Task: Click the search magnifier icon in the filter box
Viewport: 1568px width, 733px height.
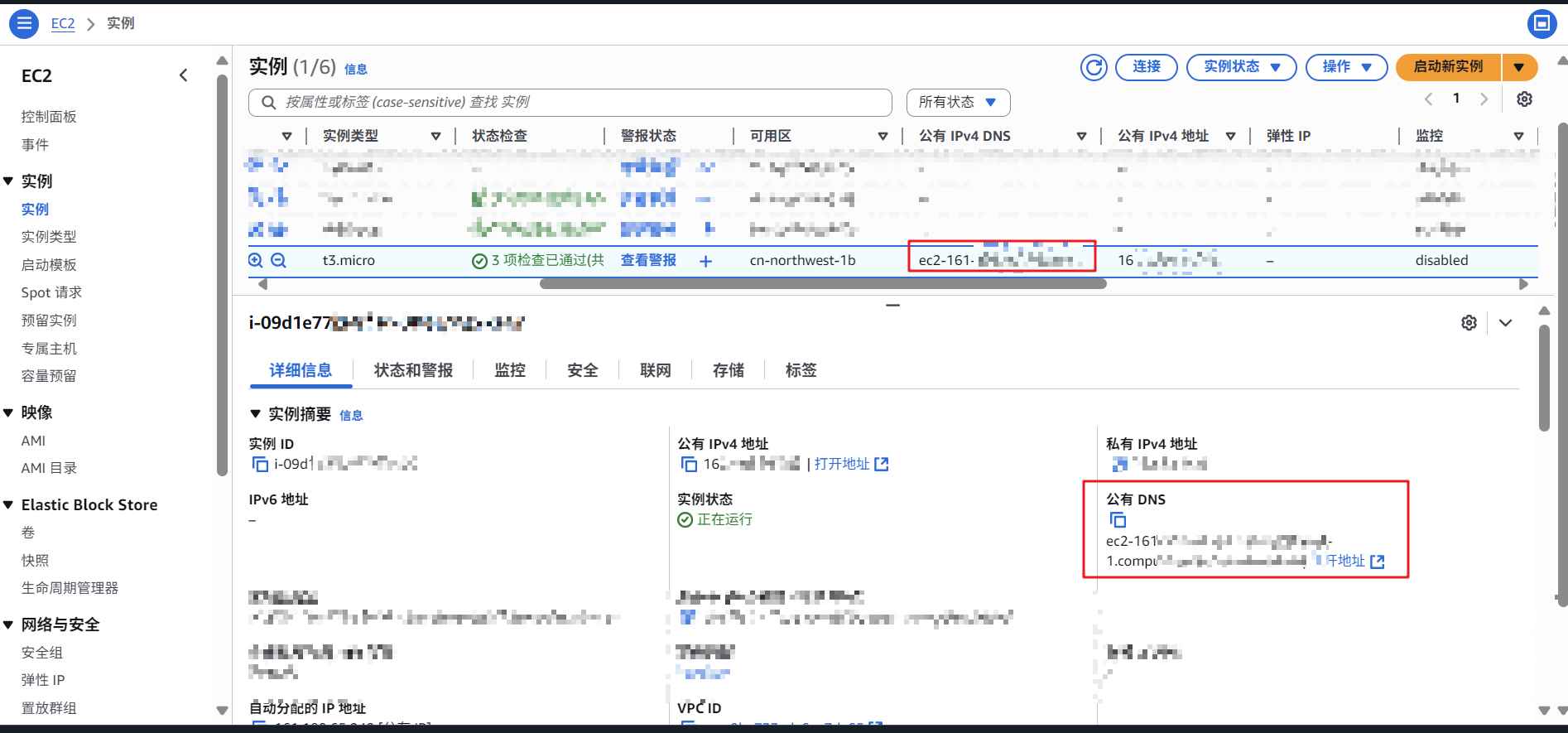Action: (x=268, y=103)
